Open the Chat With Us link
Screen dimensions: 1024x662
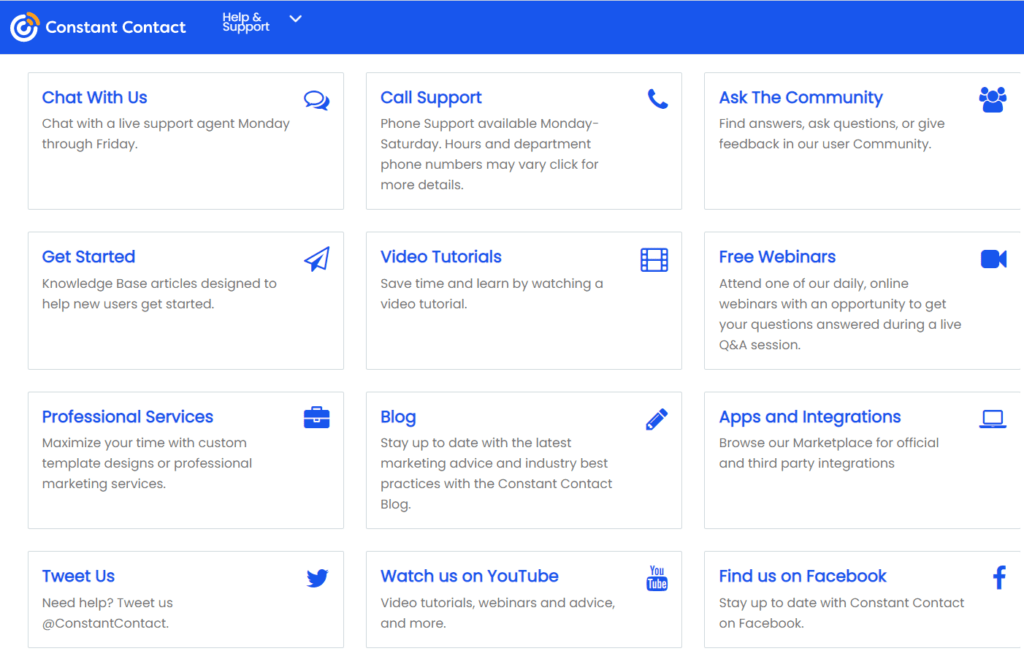(x=94, y=97)
